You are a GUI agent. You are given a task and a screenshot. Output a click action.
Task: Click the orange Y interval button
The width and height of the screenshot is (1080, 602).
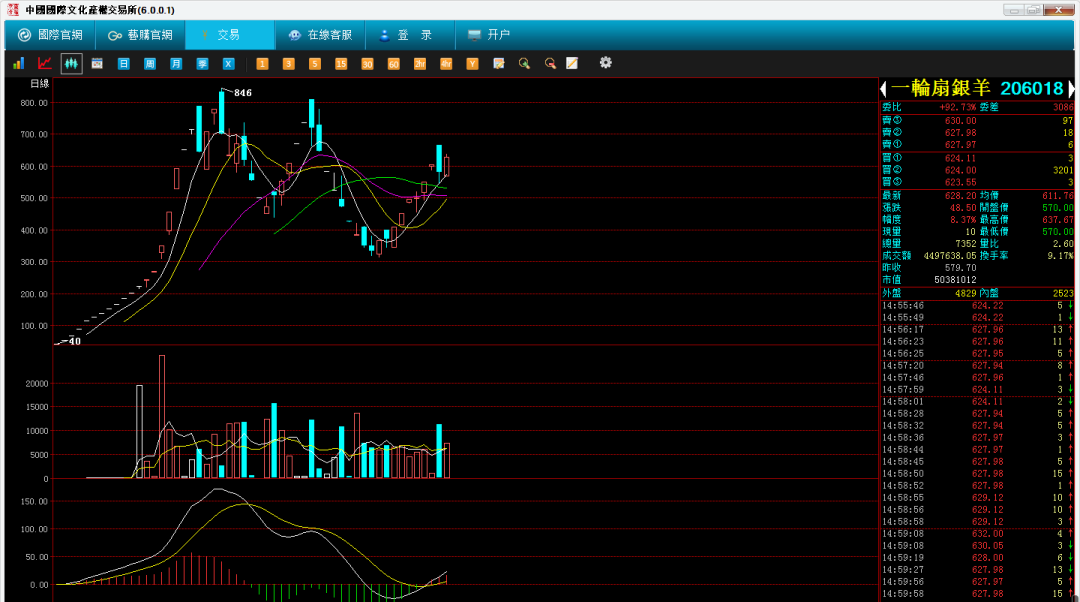tap(472, 63)
